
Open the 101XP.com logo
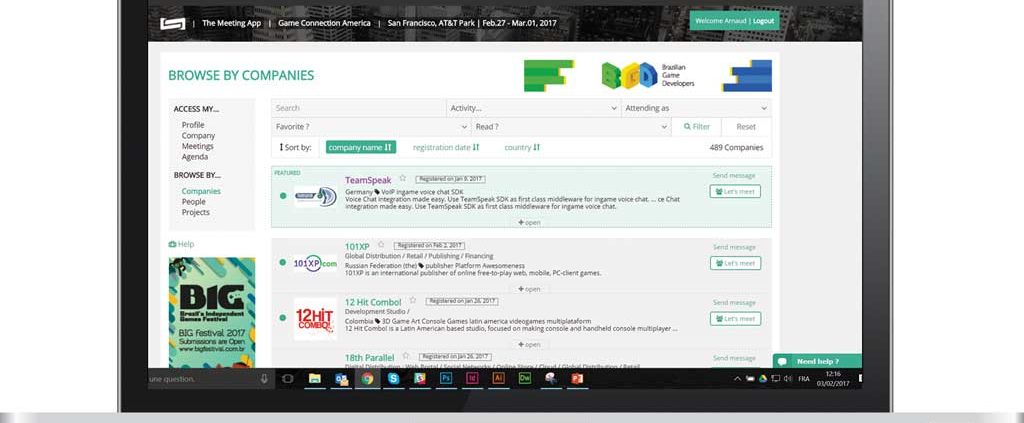tap(315, 263)
